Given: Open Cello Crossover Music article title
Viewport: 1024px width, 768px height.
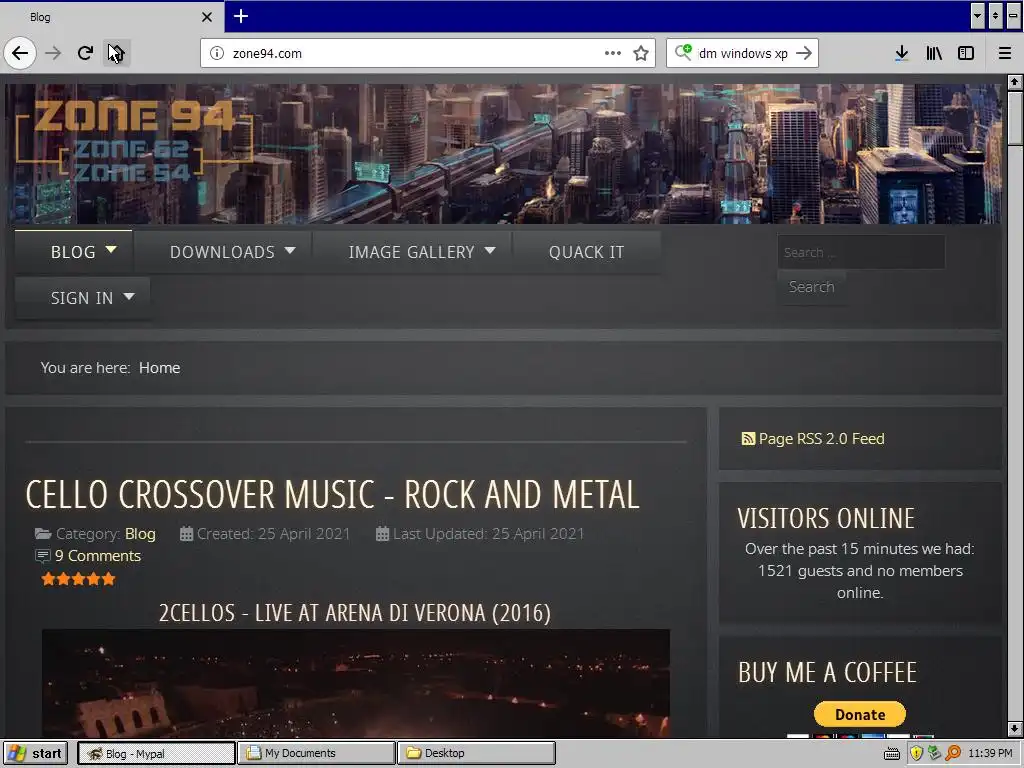Looking at the screenshot, I should coord(332,494).
